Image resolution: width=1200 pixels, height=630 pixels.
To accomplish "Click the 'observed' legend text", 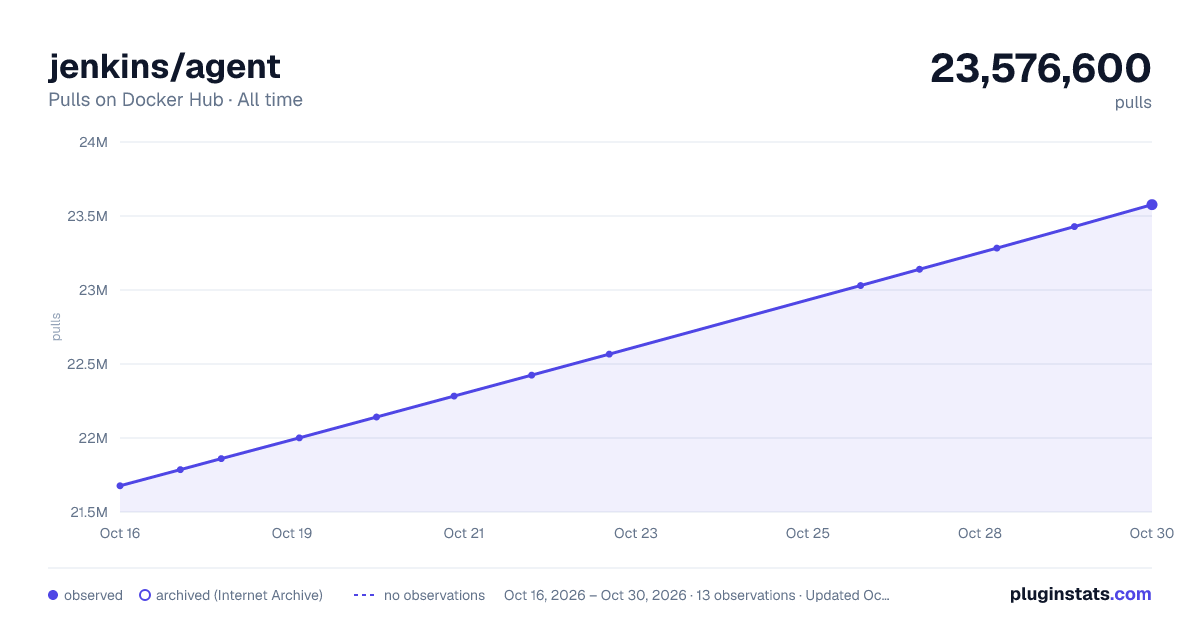I will coord(93,595).
